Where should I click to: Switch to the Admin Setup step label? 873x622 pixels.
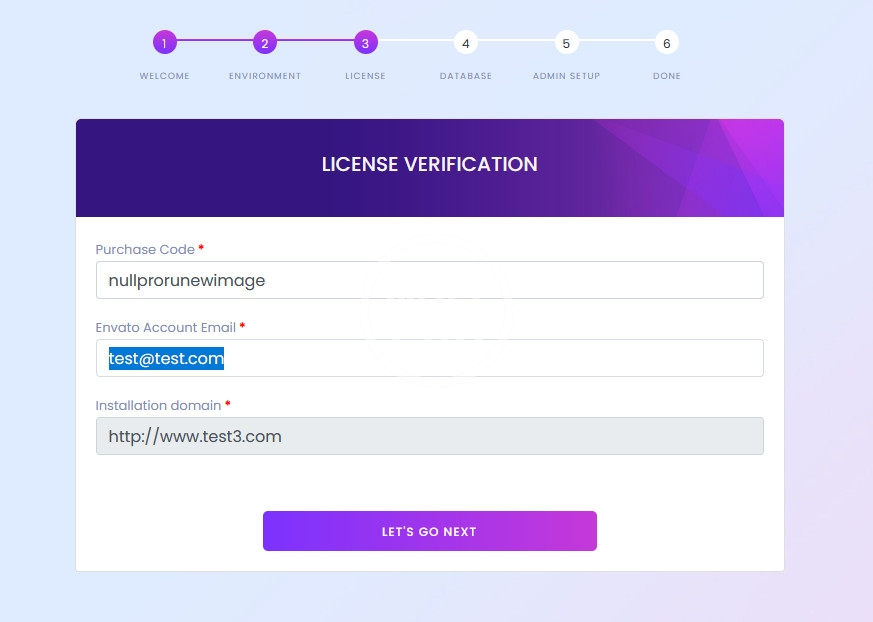click(x=566, y=76)
